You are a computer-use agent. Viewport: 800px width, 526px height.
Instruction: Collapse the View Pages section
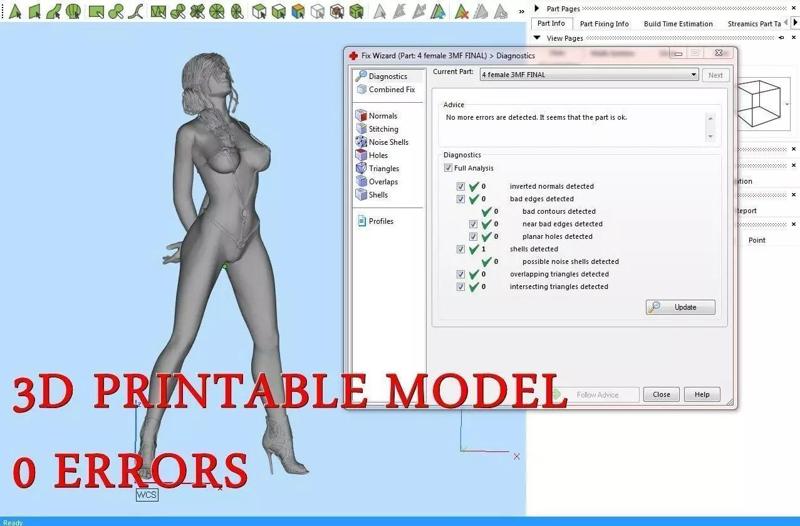(537, 38)
